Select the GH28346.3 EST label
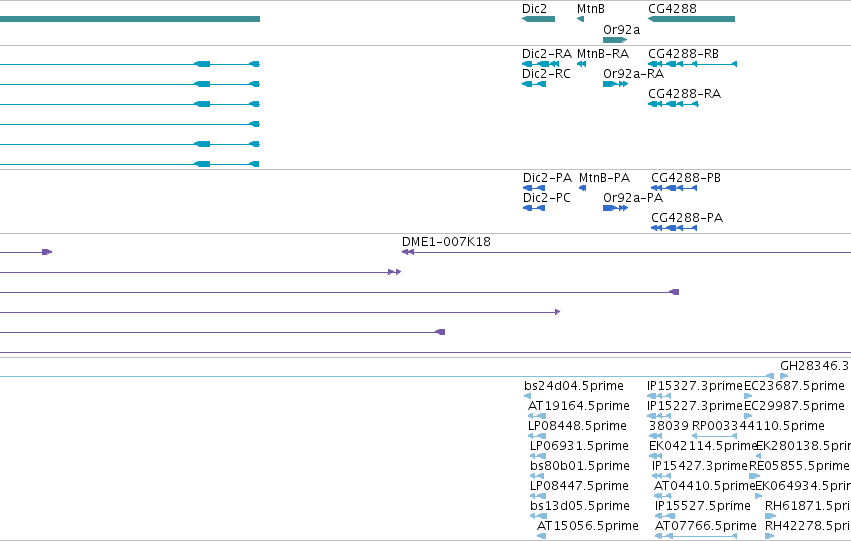 (814, 366)
